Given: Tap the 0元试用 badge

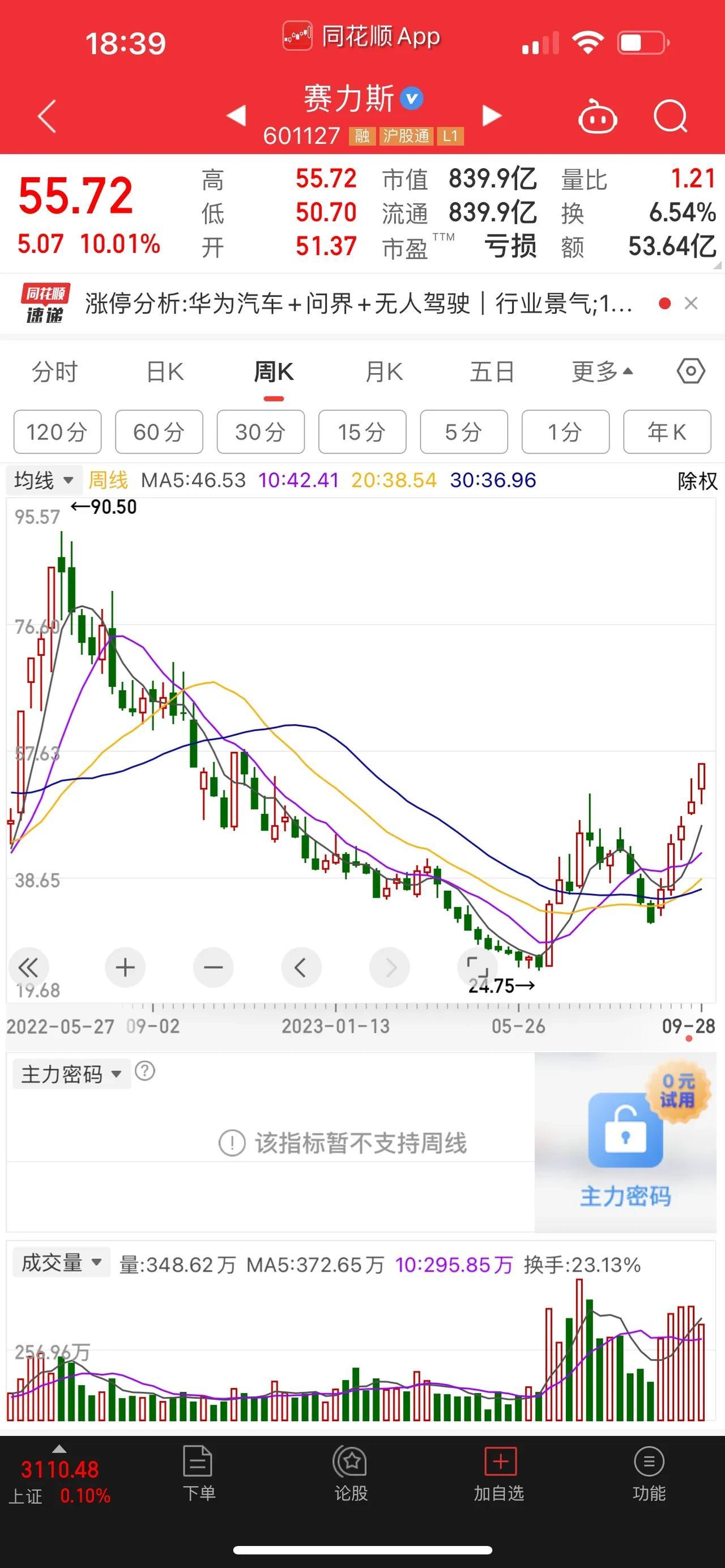Looking at the screenshot, I should [x=678, y=1090].
